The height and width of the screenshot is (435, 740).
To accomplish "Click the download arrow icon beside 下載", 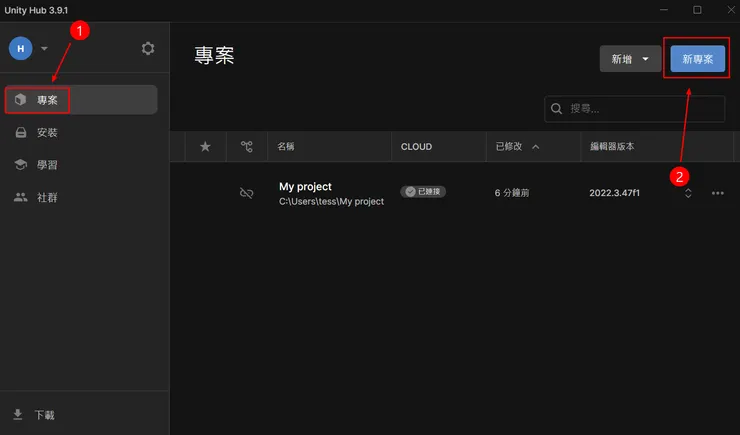I will (18, 415).
